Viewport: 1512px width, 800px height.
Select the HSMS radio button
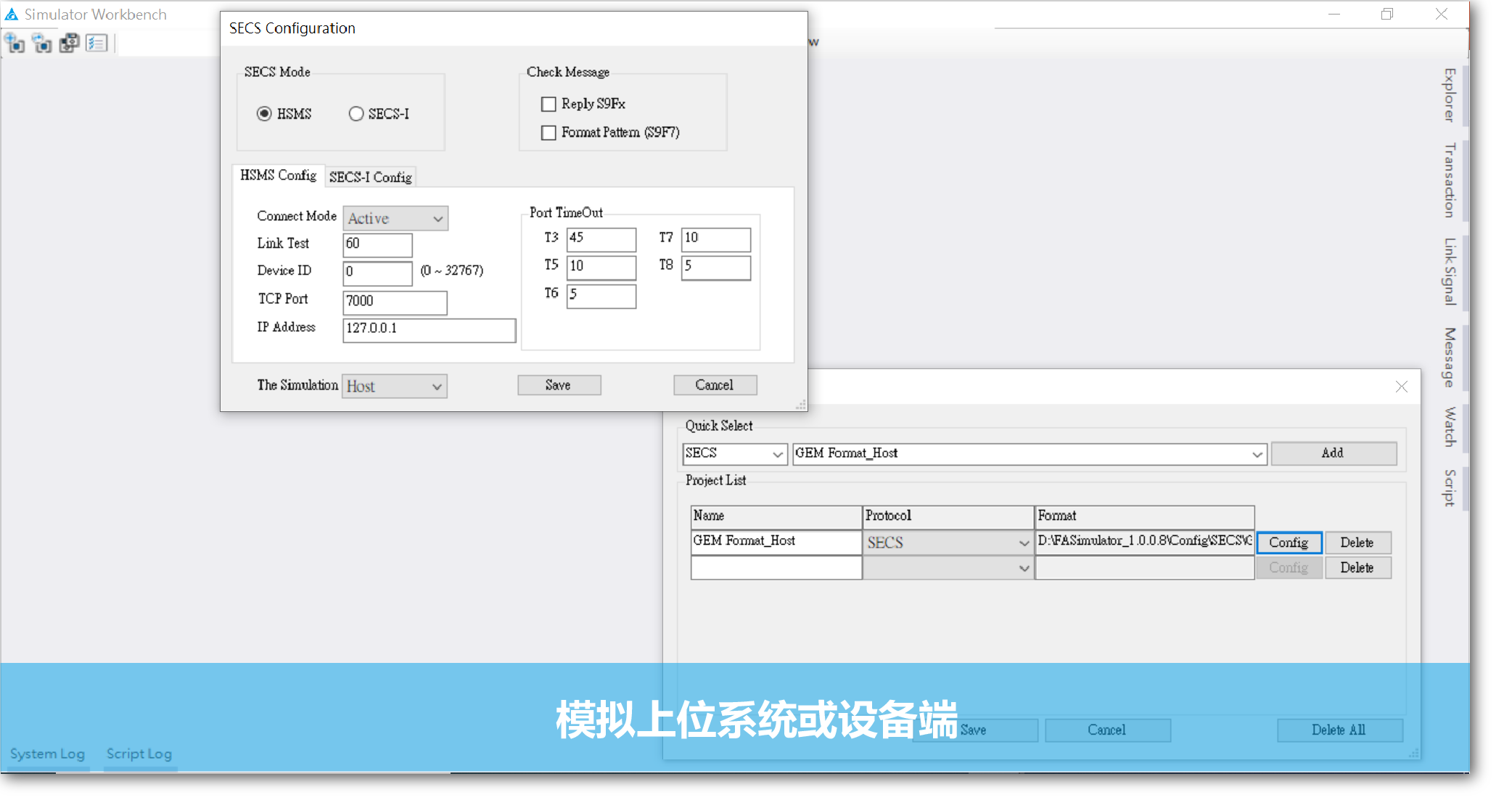265,114
